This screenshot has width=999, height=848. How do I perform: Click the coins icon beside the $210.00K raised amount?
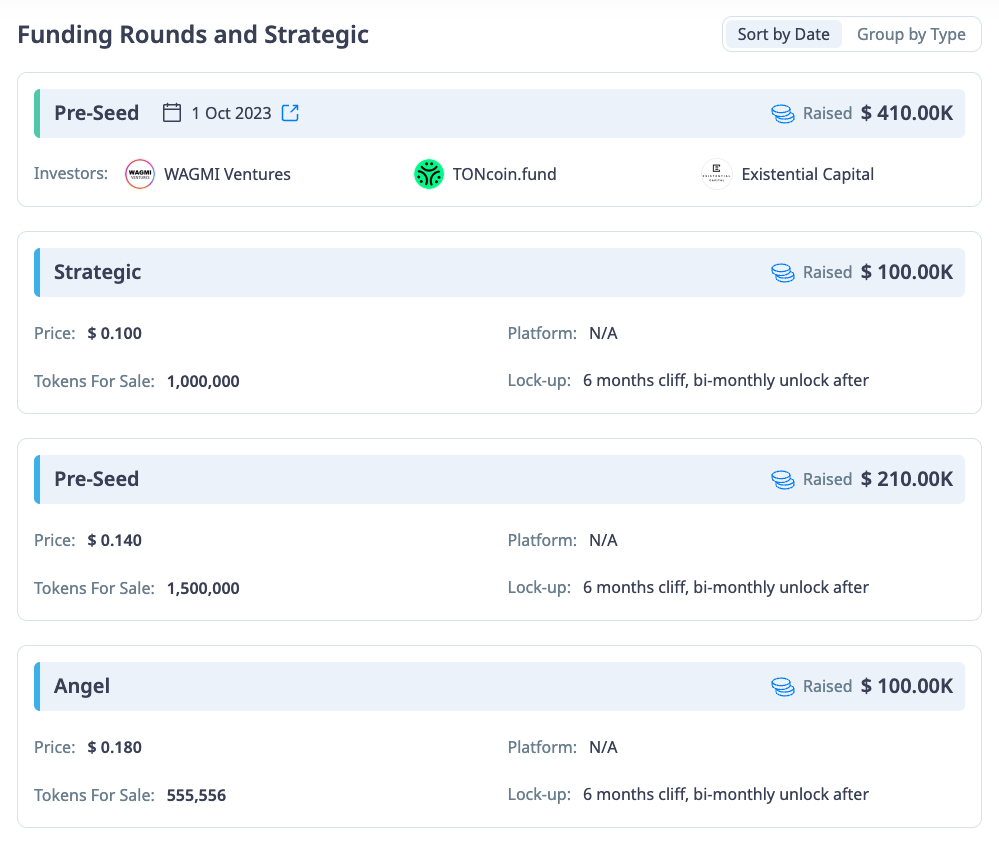point(782,479)
